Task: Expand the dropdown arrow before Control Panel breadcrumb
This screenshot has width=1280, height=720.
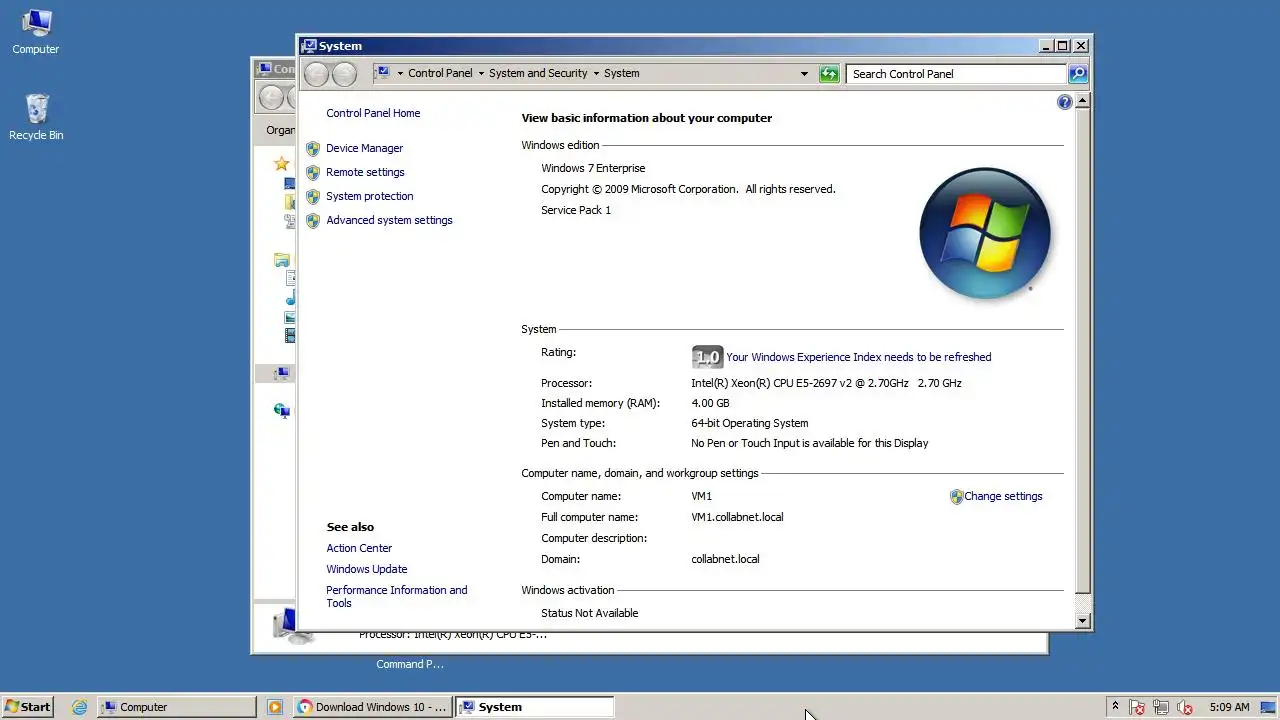Action: (400, 74)
